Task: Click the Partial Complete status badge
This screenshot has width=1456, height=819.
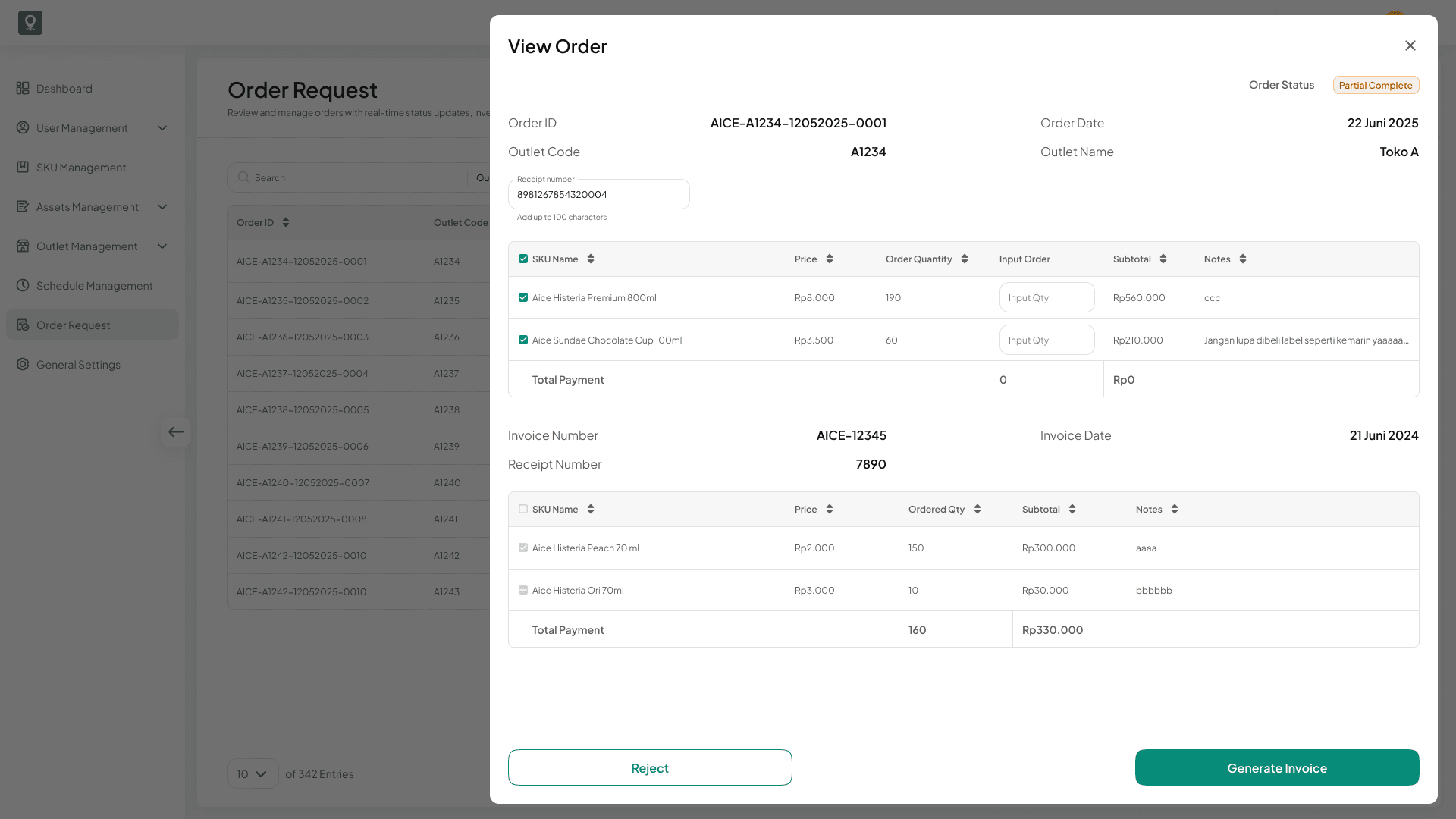Action: [1376, 85]
